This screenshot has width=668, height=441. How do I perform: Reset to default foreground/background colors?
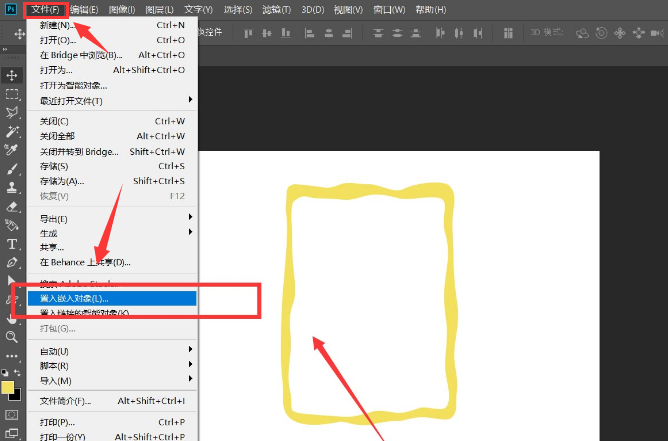5,372
